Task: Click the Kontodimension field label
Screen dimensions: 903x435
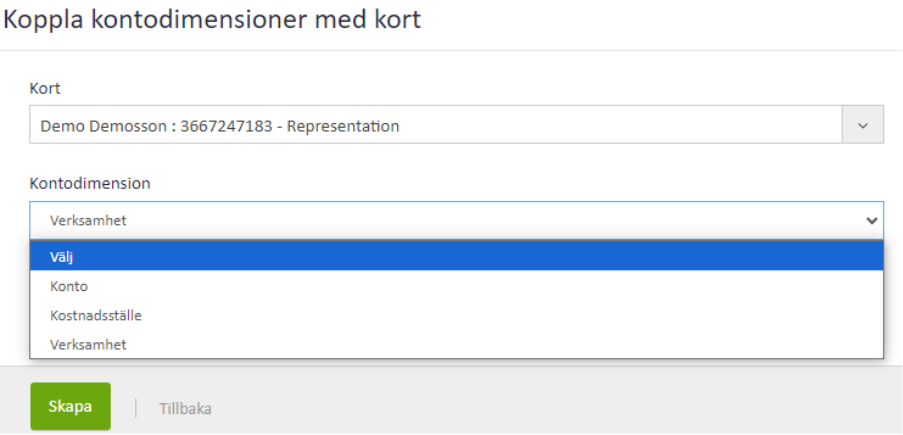Action: [x=90, y=183]
